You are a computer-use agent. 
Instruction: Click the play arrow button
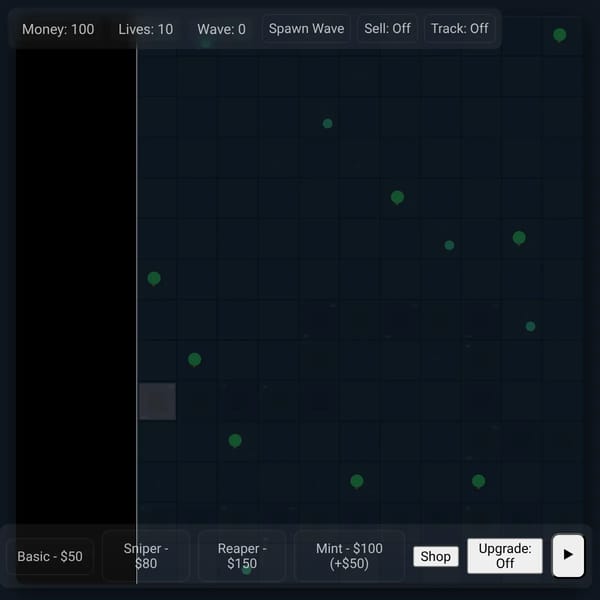568,556
